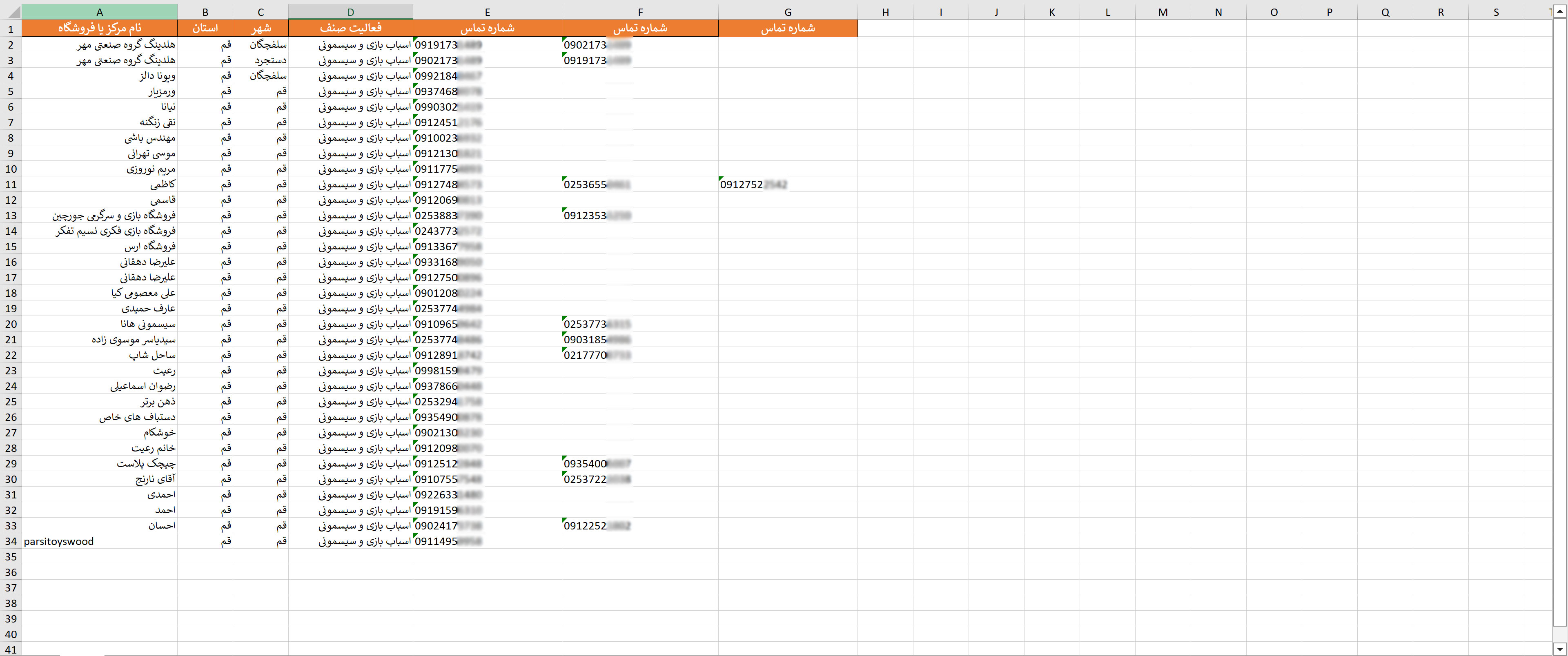Select cell 'هلدینگ گروه صنعتی مهر' in row 2

tap(99, 44)
